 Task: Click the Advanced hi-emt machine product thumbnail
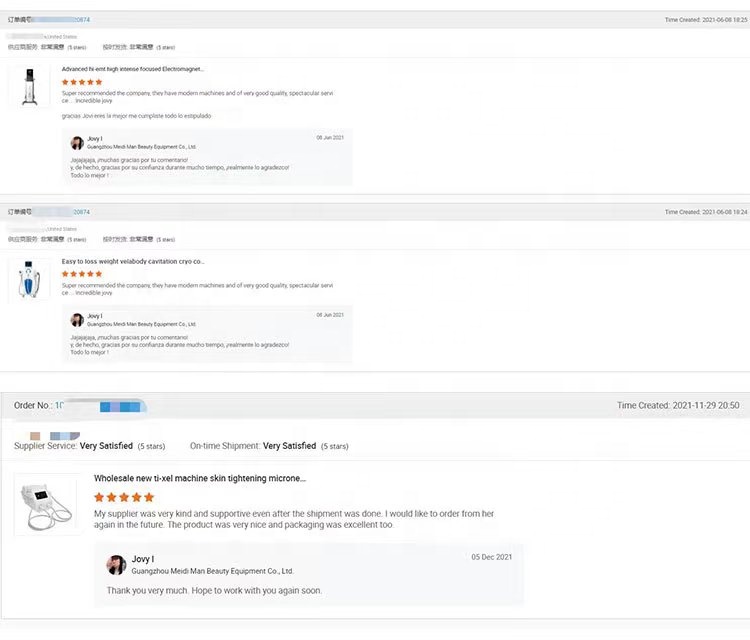[29, 86]
